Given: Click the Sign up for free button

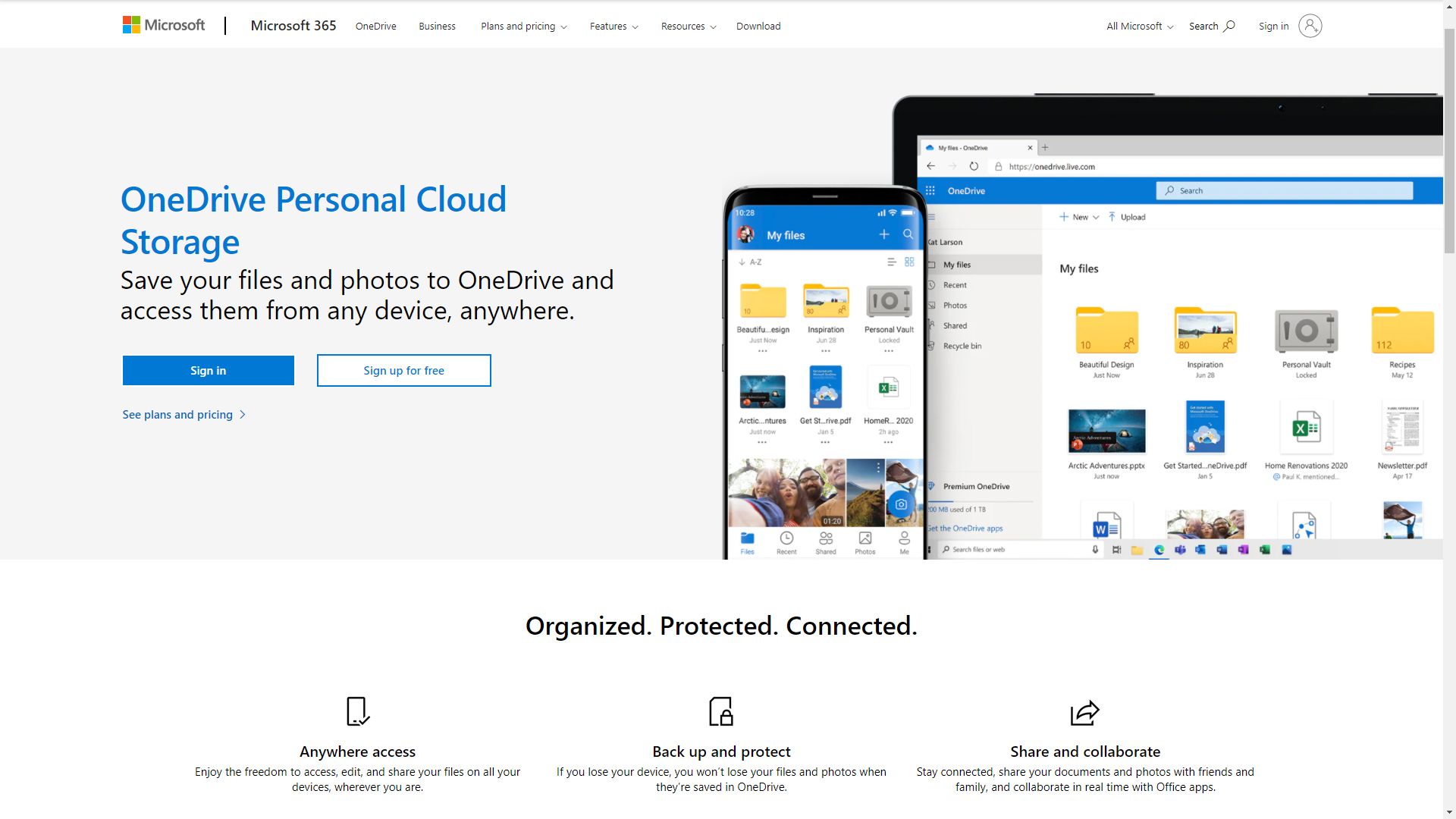Looking at the screenshot, I should [x=404, y=370].
